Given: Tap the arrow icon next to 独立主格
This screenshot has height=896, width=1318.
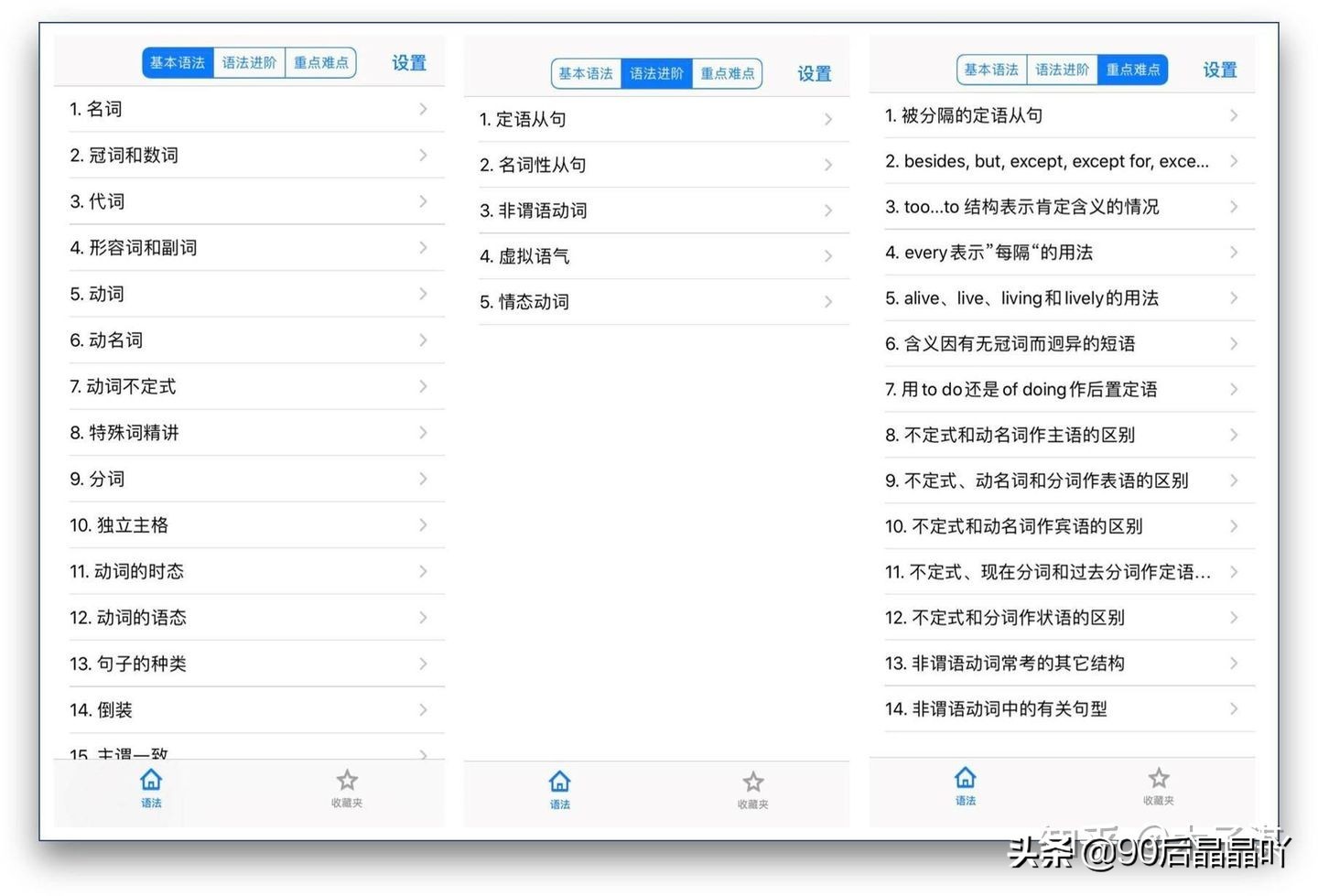Looking at the screenshot, I should (422, 525).
